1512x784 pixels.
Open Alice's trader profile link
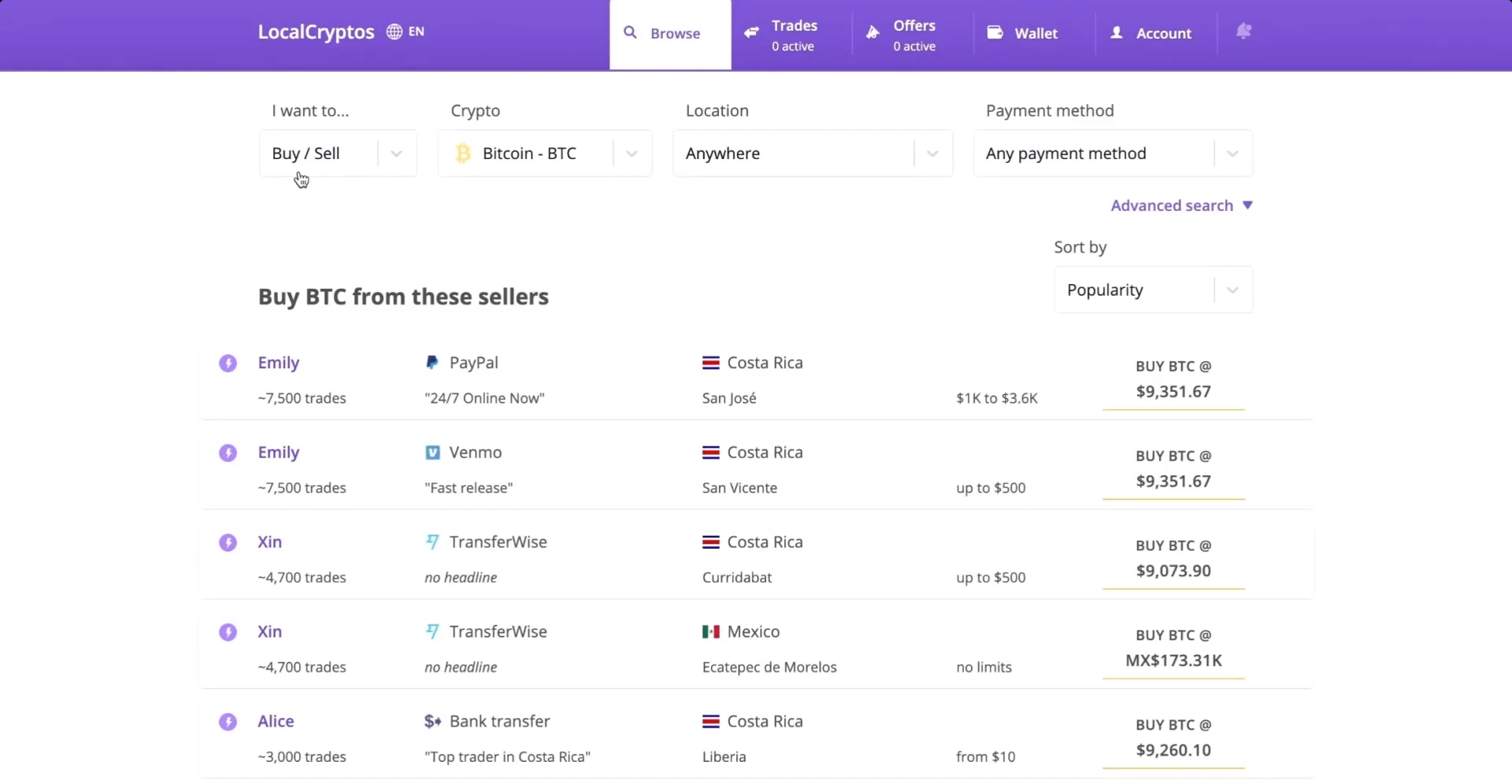[276, 722]
